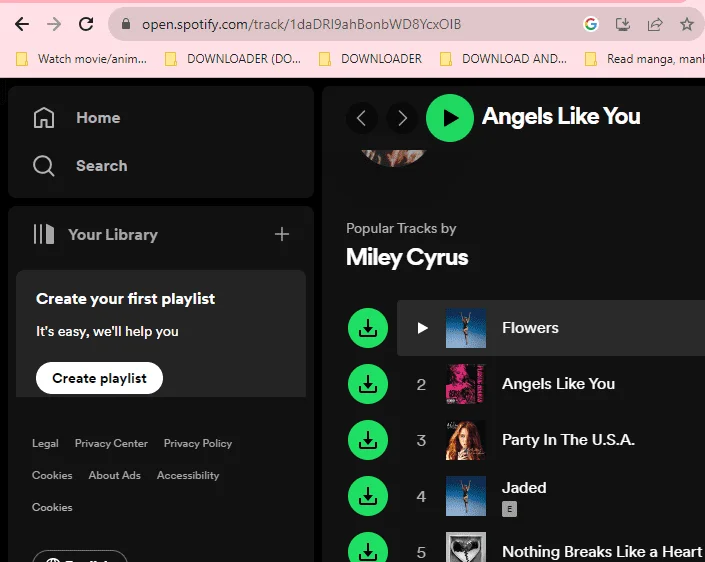This screenshot has width=705, height=562.
Task: Open DOWNLOADER (DO... bookmark folder
Action: (x=233, y=59)
